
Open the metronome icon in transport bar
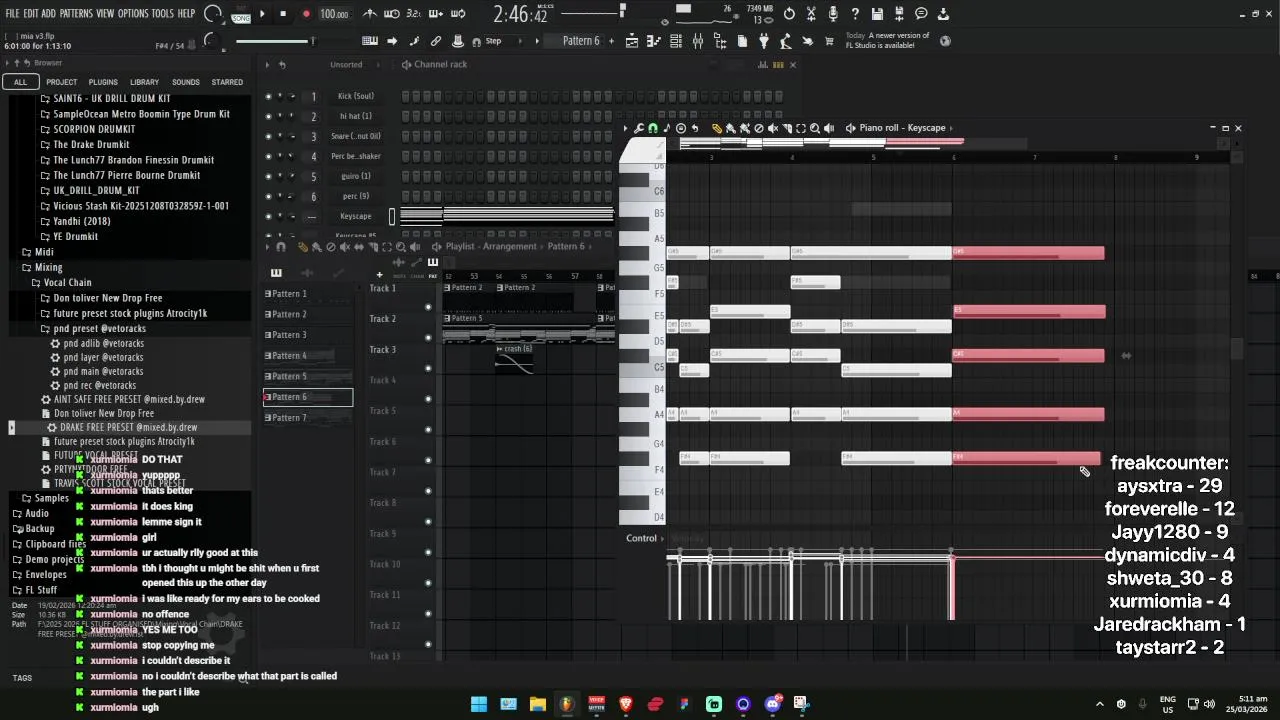coord(370,14)
